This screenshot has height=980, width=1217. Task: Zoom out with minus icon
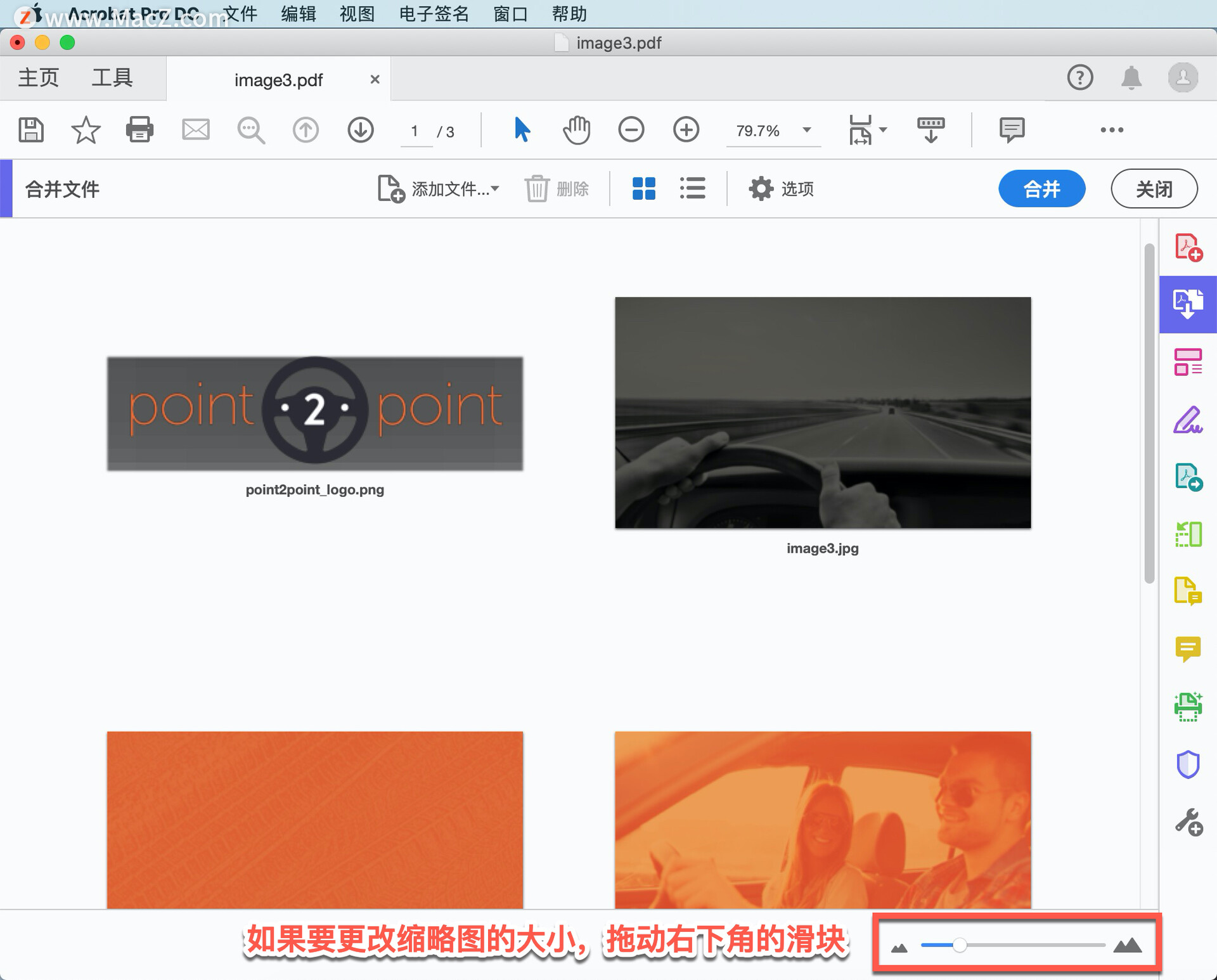pyautogui.click(x=631, y=130)
